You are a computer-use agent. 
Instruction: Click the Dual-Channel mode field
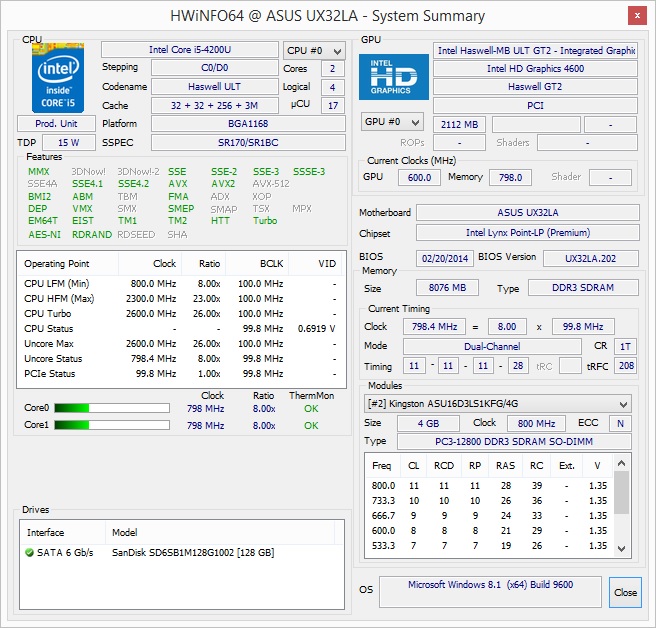click(492, 346)
